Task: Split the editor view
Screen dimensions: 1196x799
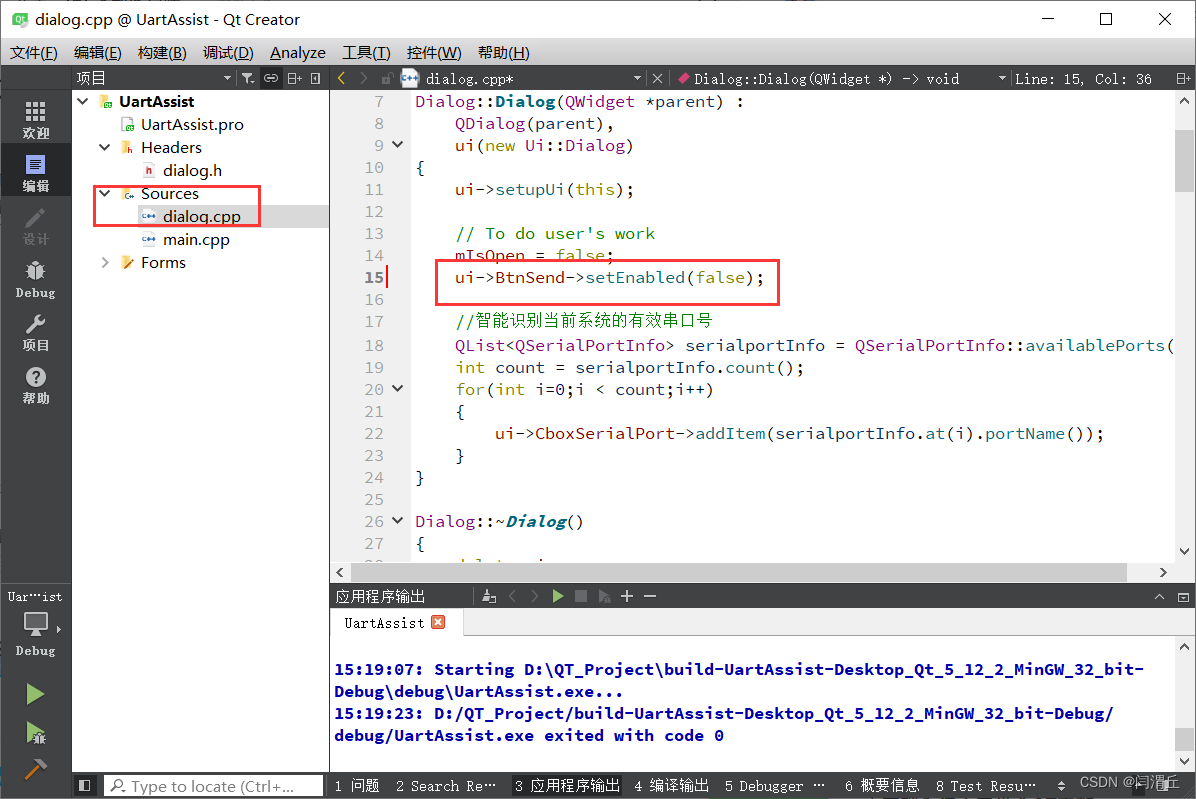Action: click(1183, 78)
